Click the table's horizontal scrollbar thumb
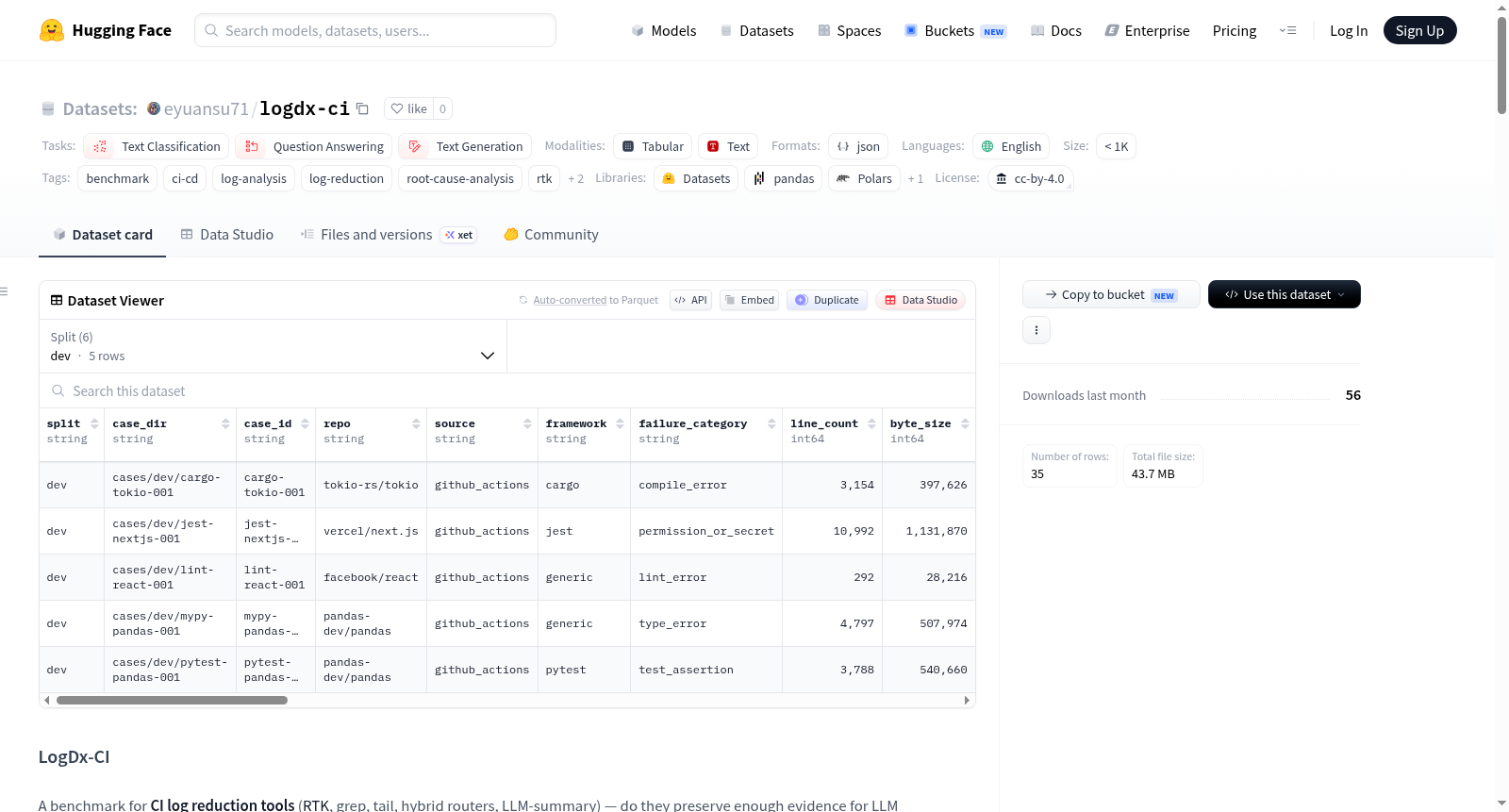 pos(172,701)
